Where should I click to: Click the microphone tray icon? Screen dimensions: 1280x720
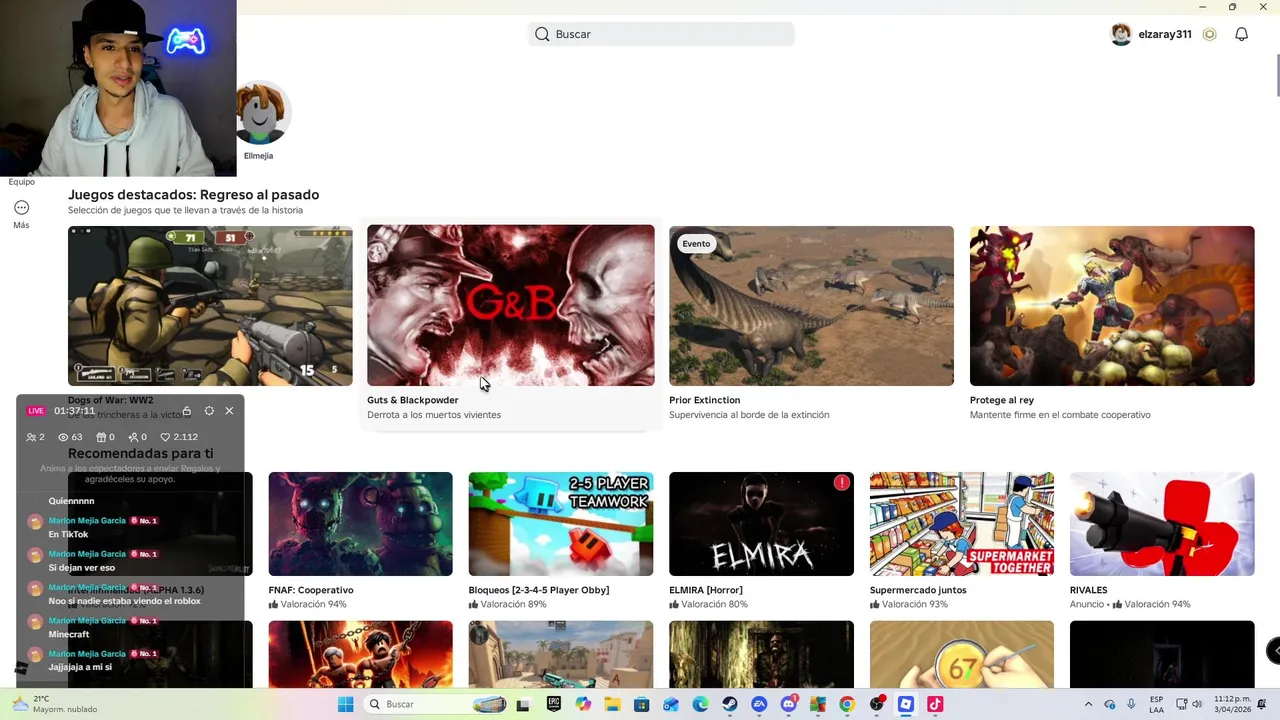1131,704
